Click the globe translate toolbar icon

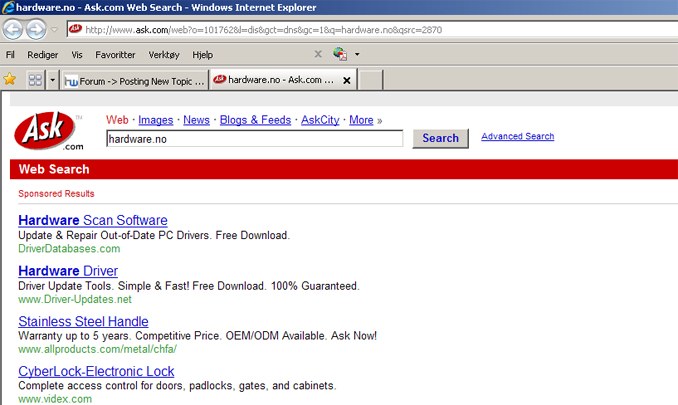point(340,54)
